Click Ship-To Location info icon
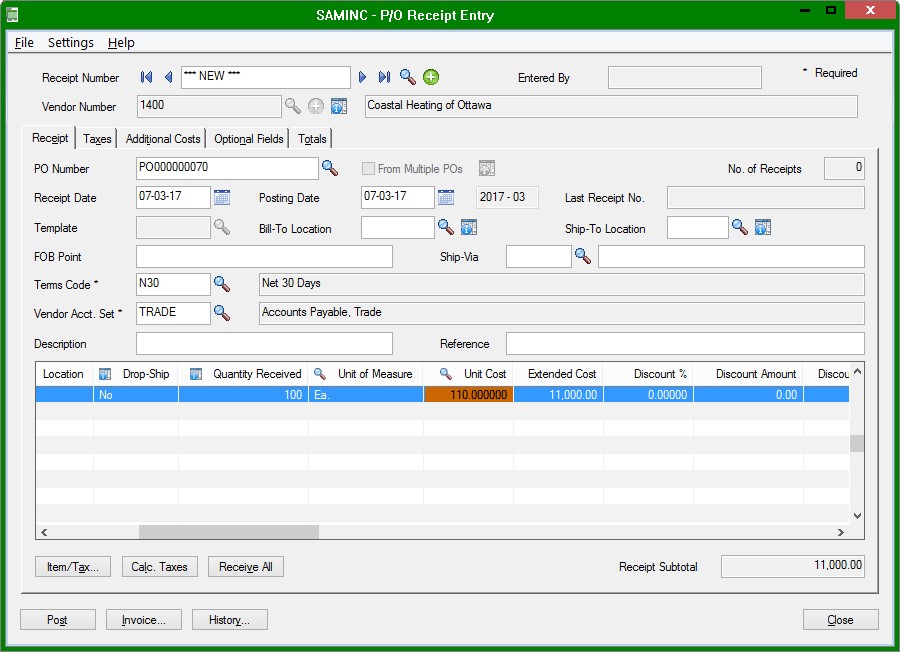Image resolution: width=900 pixels, height=652 pixels. [763, 228]
